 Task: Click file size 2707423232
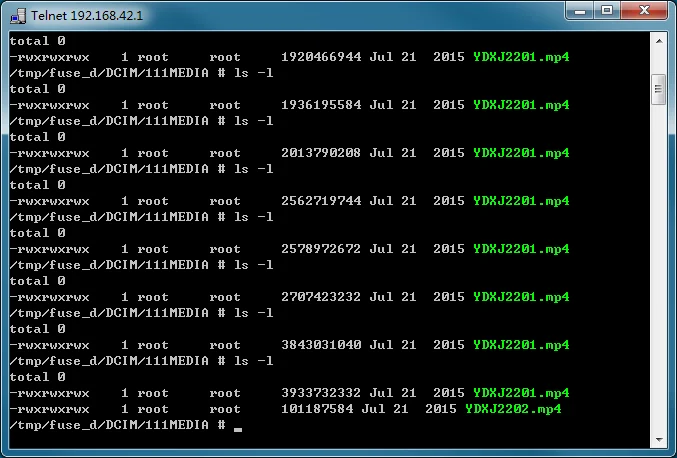(x=321, y=297)
